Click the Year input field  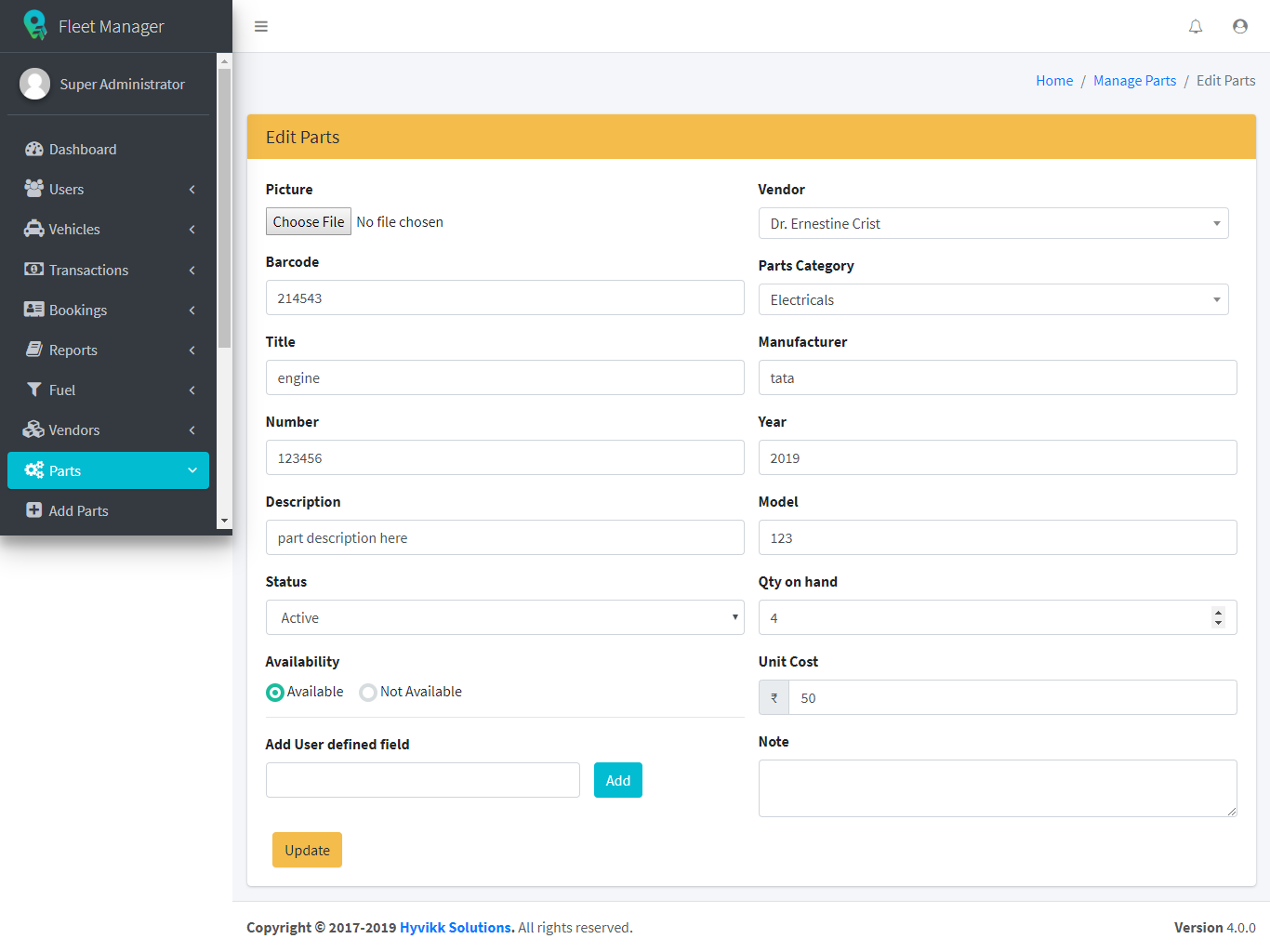[998, 457]
